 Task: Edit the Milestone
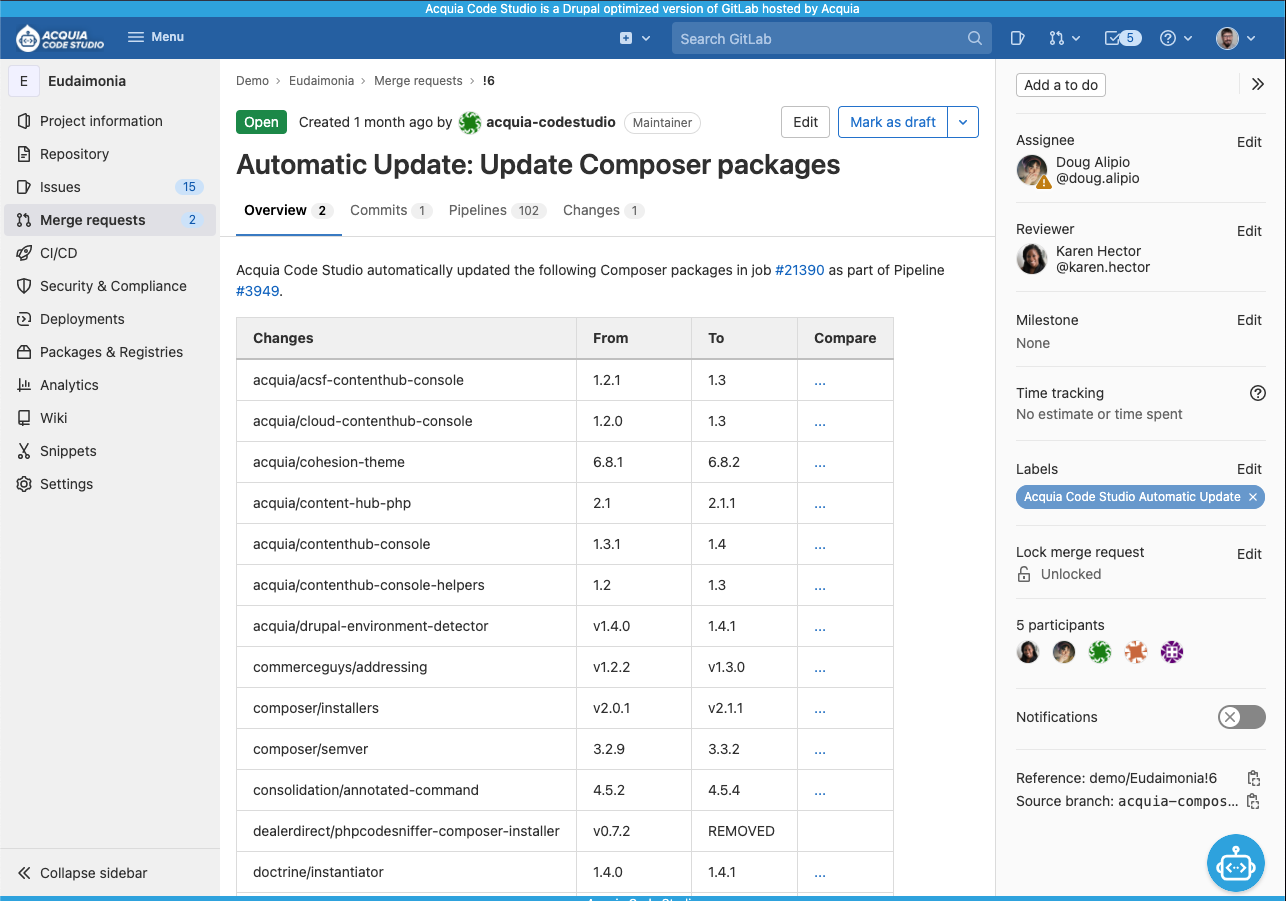[1249, 320]
